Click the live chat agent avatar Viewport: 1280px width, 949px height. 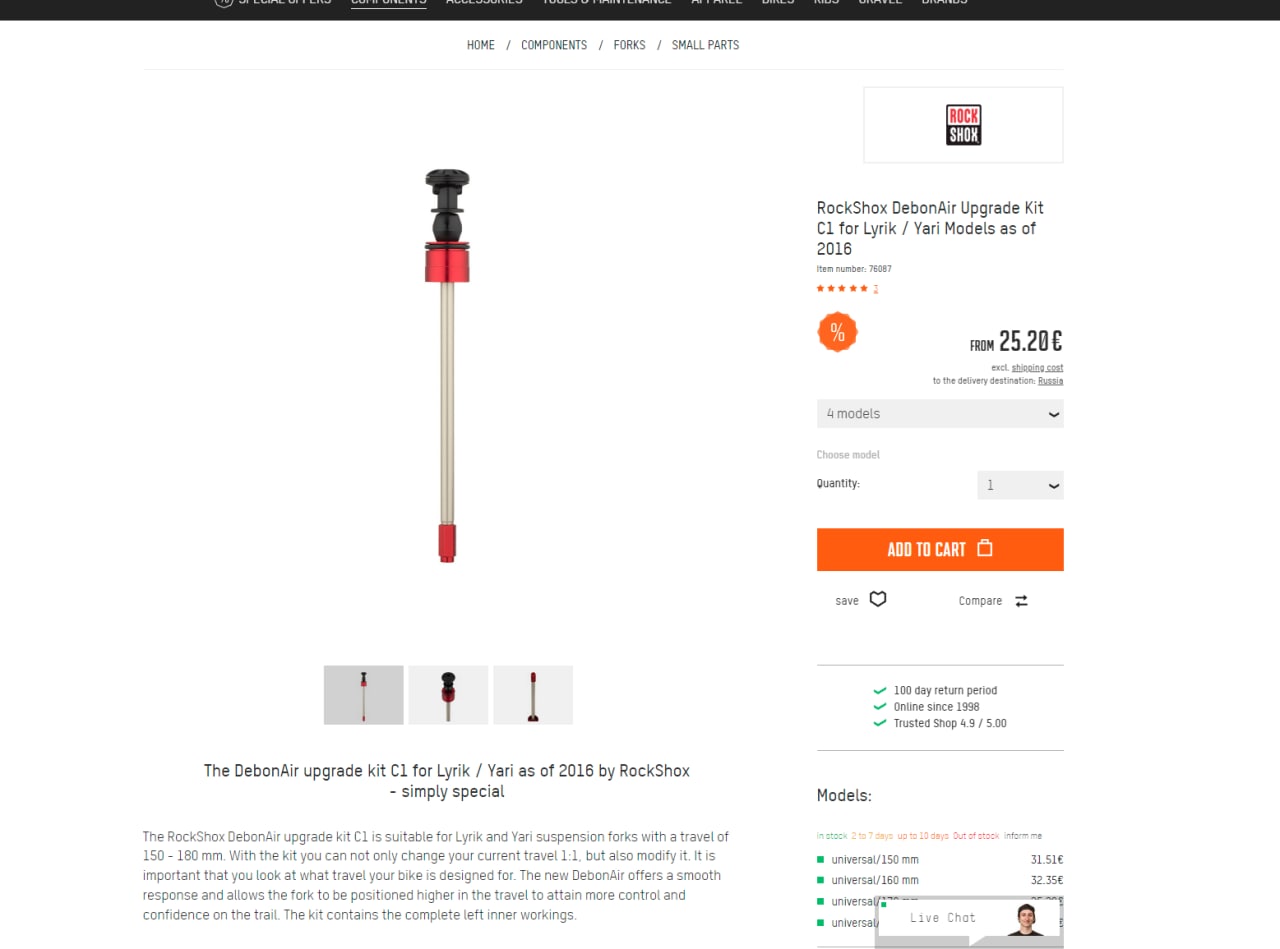(x=1024, y=920)
